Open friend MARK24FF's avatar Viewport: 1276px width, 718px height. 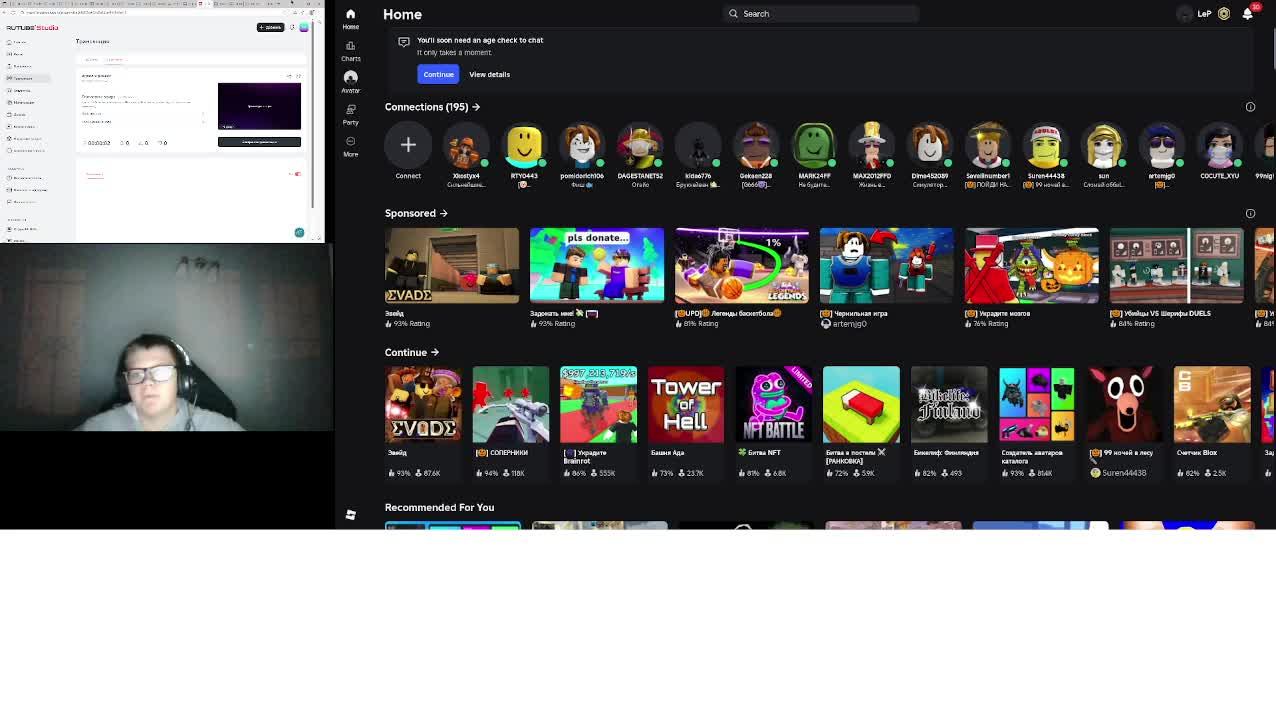(x=814, y=145)
